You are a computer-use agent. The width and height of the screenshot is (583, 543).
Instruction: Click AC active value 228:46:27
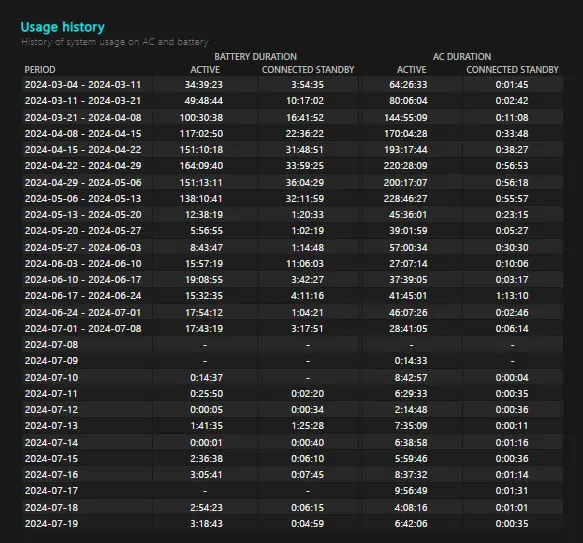click(406, 199)
